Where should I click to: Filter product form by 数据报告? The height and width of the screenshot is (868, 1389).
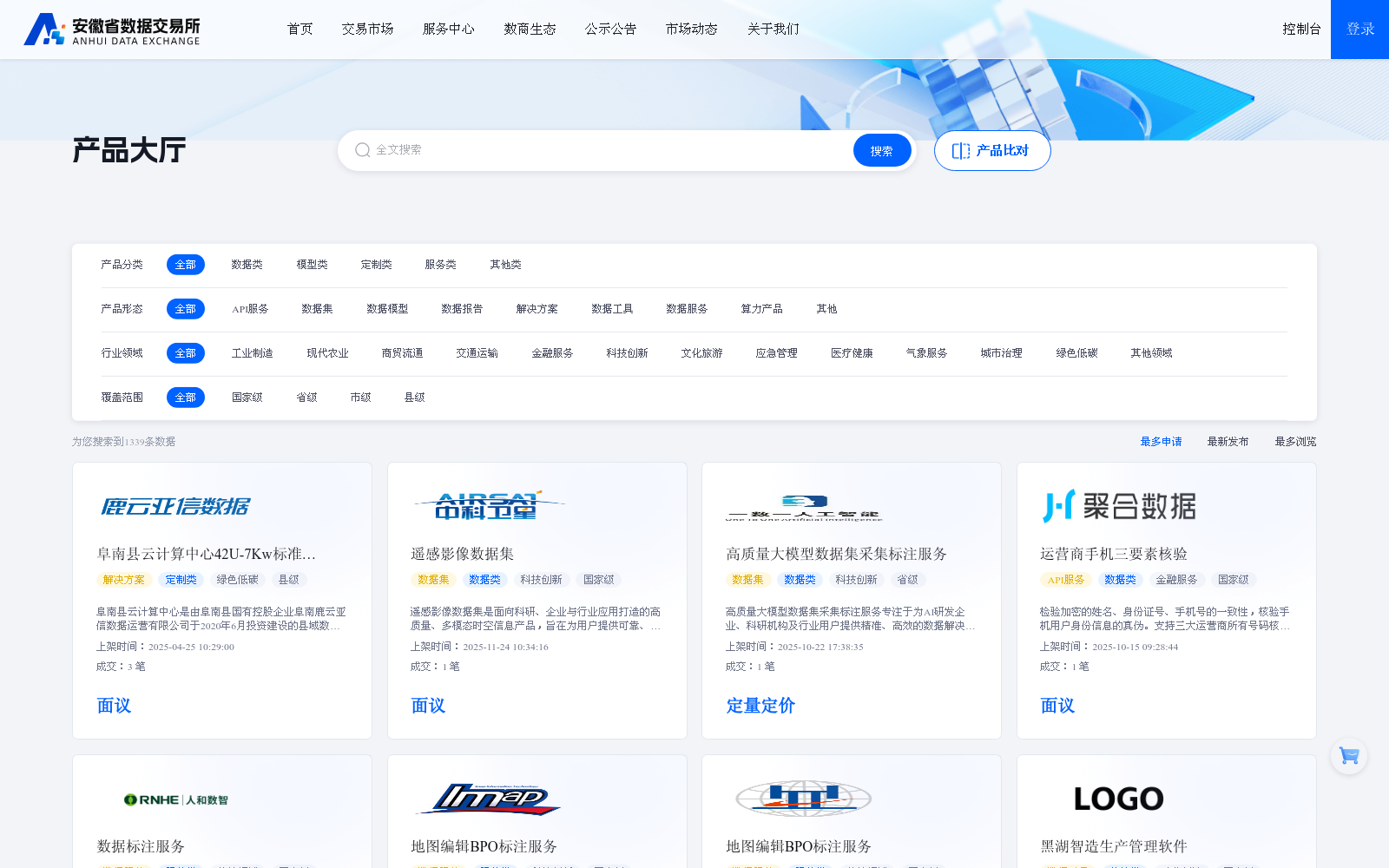[462, 309]
